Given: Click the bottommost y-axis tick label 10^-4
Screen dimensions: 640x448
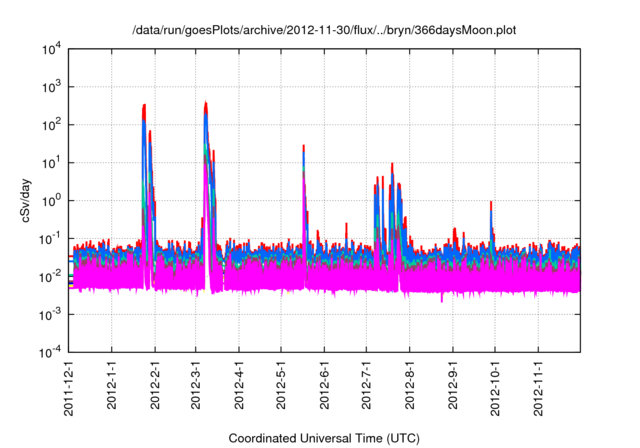Looking at the screenshot, I should pyautogui.click(x=48, y=353).
